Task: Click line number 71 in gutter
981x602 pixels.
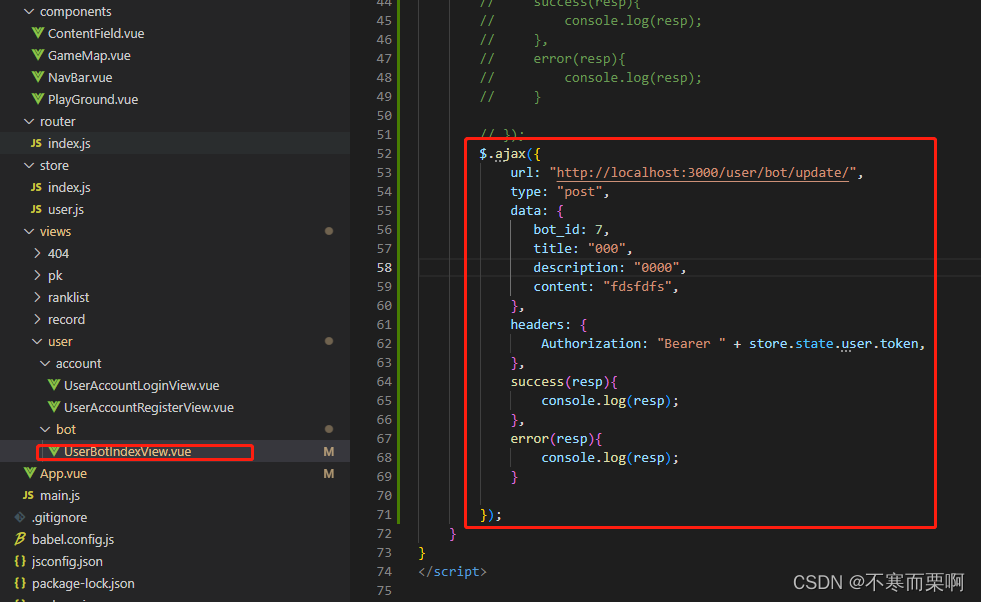Action: 384,514
